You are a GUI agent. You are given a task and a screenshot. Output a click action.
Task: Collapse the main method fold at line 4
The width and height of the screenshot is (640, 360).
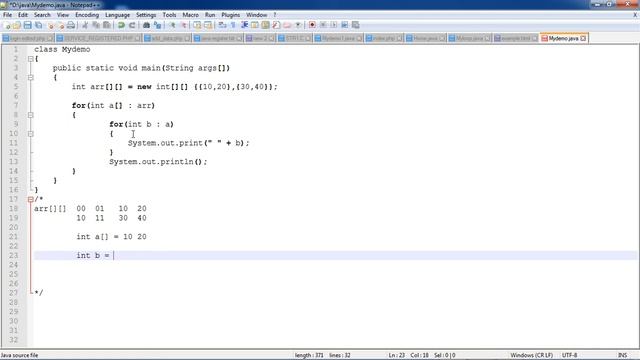tap(31, 78)
